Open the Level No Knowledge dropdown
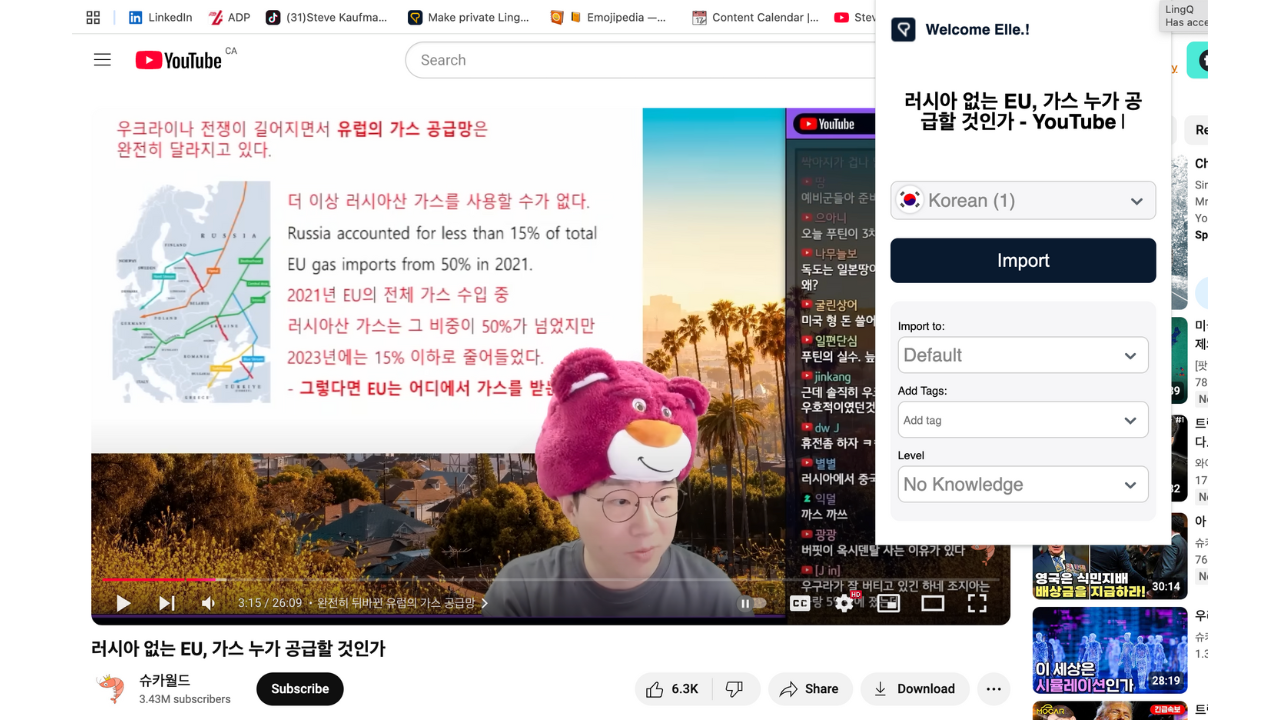This screenshot has height=720, width=1280. (x=1023, y=484)
